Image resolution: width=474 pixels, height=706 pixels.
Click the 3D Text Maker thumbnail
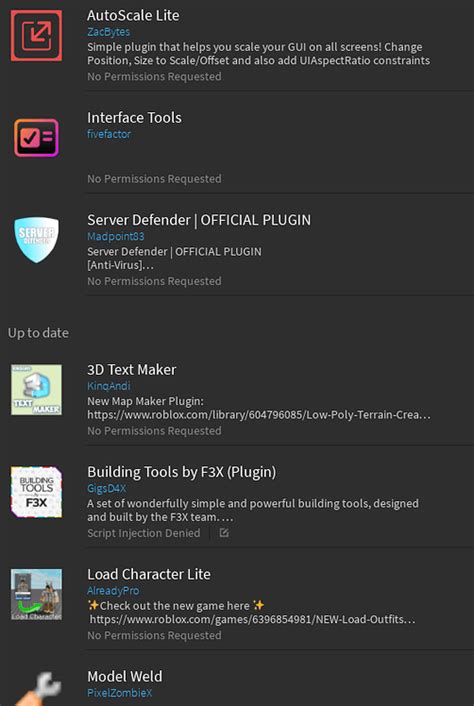point(36,389)
